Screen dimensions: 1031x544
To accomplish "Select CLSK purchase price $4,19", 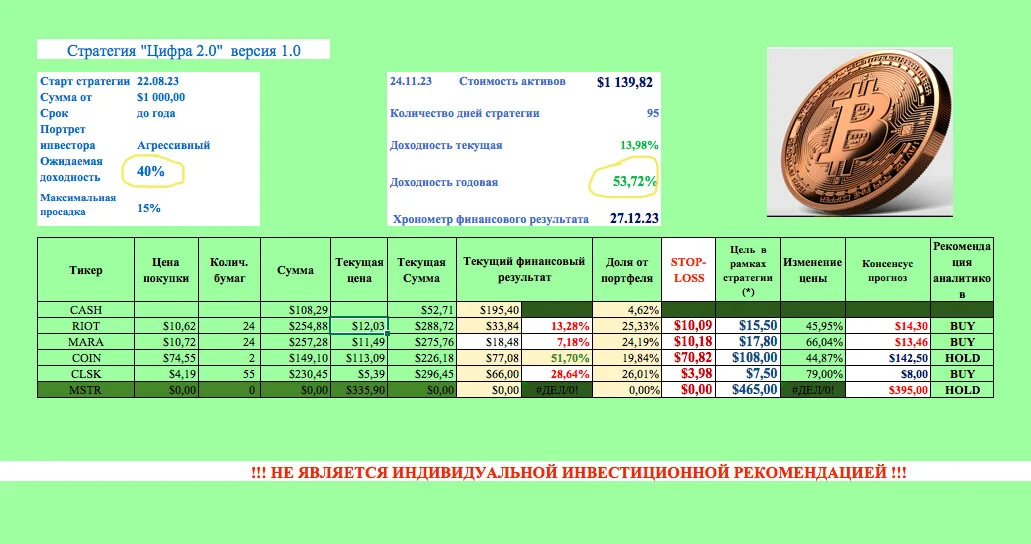I will (166, 374).
